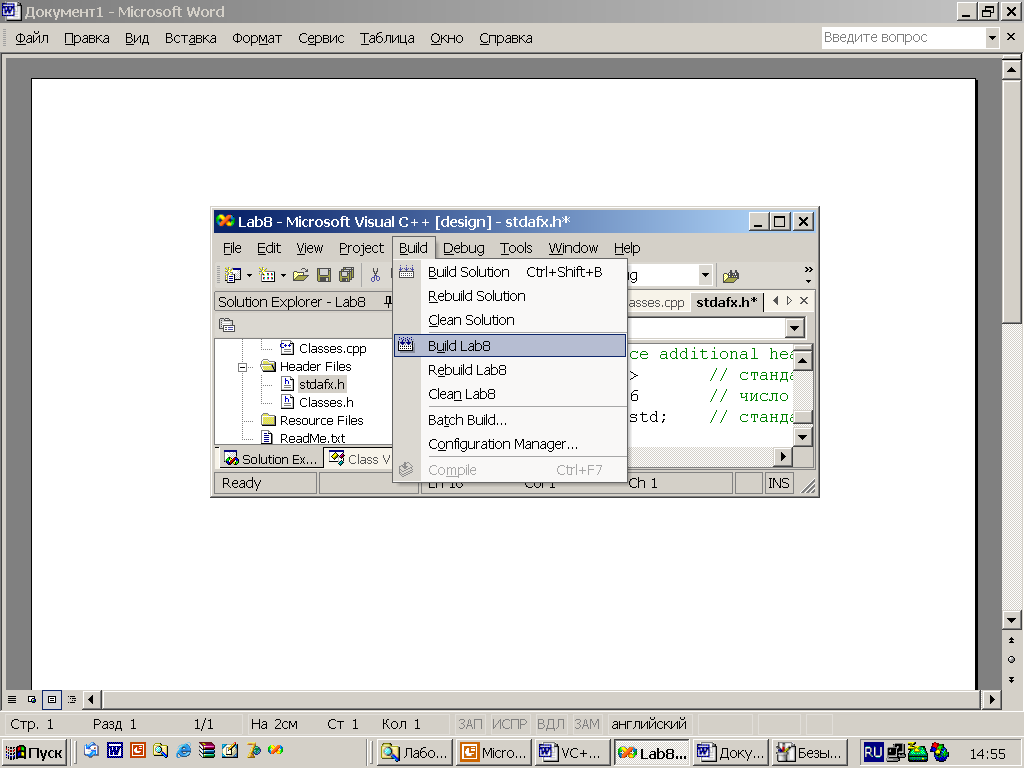Screen dimensions: 1024x768
Task: Click the RU language indicator in tray
Action: click(x=873, y=753)
